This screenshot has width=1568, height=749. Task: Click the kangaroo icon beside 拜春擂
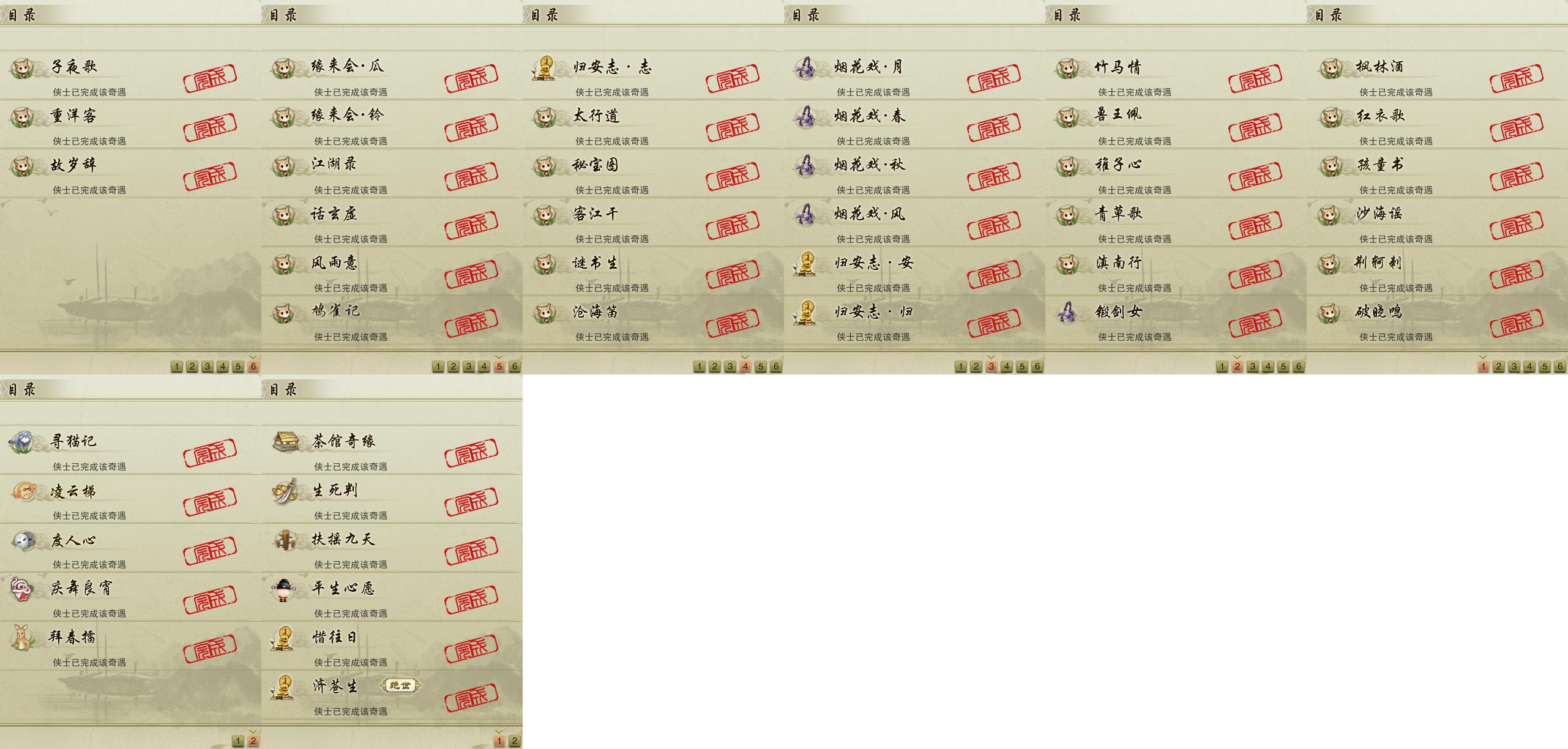[x=23, y=638]
